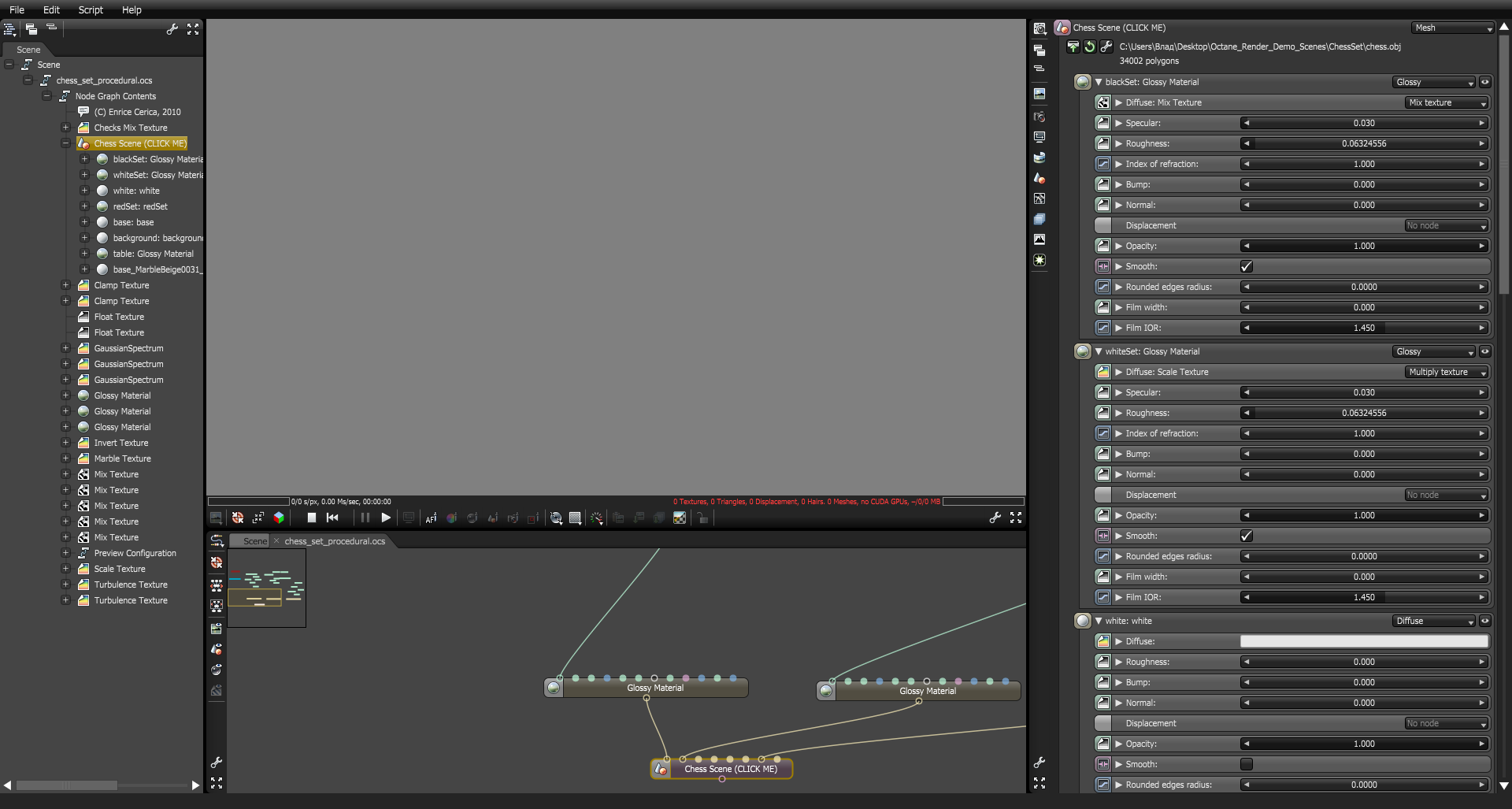Toggle whiteSet material preview eye
Viewport: 1512px width, 809px height.
[x=1485, y=351]
